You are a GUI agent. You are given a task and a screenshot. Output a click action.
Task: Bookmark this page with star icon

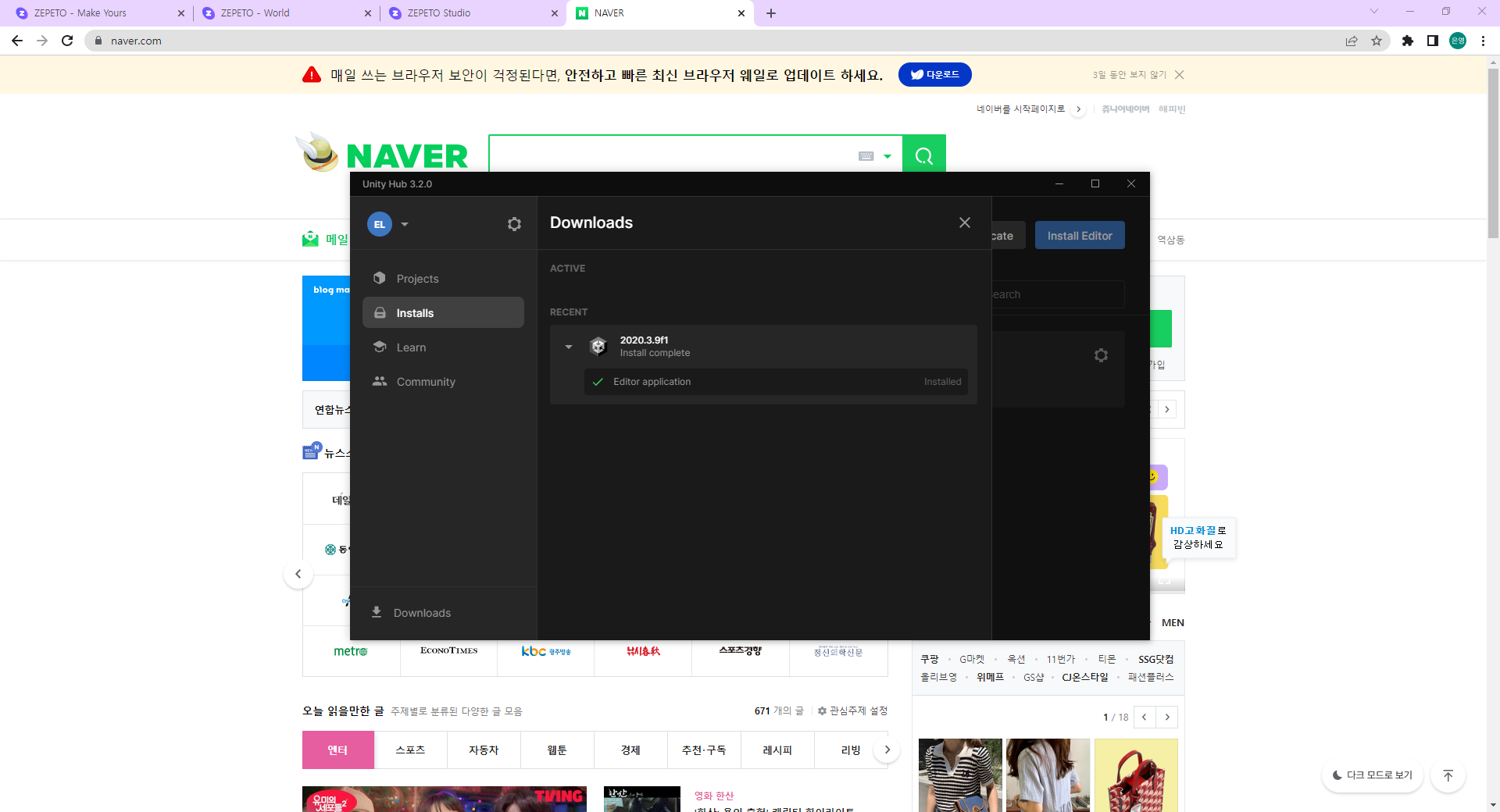[1377, 41]
